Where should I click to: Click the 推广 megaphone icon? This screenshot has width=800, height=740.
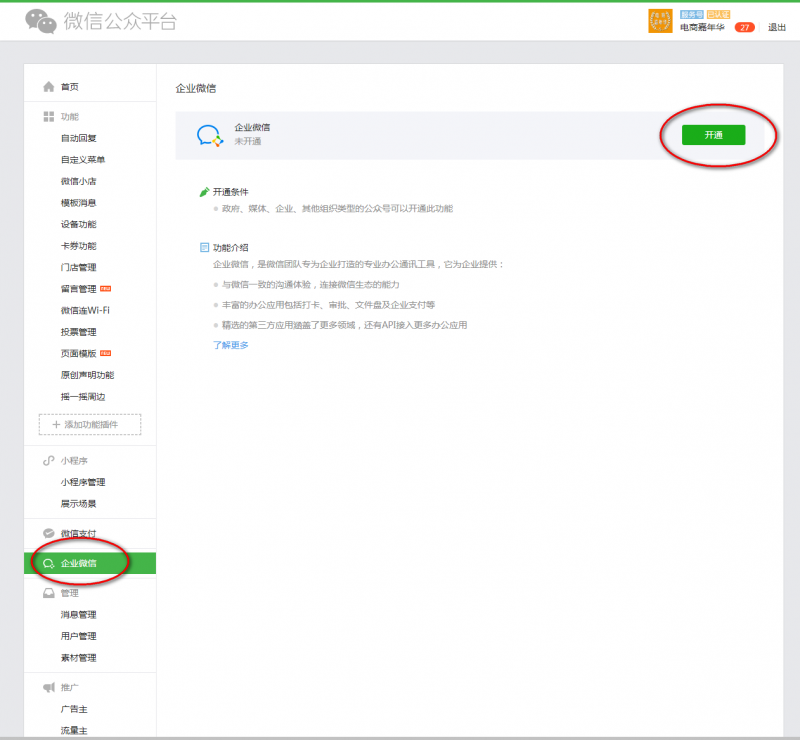point(48,687)
